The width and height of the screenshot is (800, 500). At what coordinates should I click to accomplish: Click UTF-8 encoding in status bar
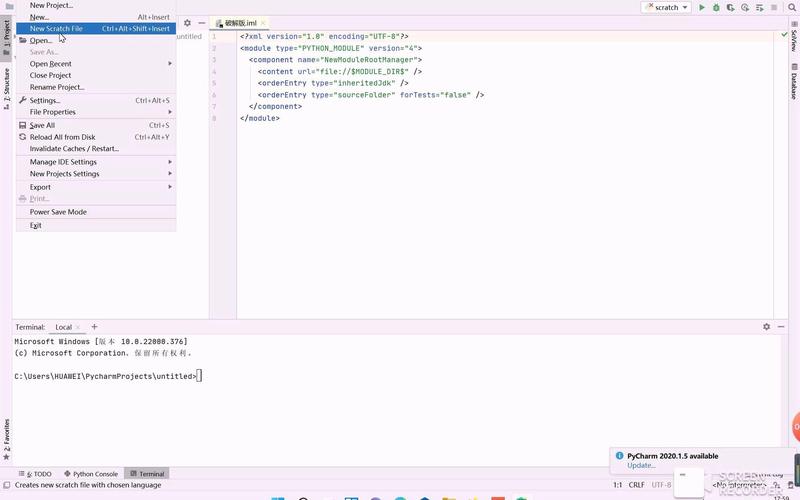(x=661, y=485)
